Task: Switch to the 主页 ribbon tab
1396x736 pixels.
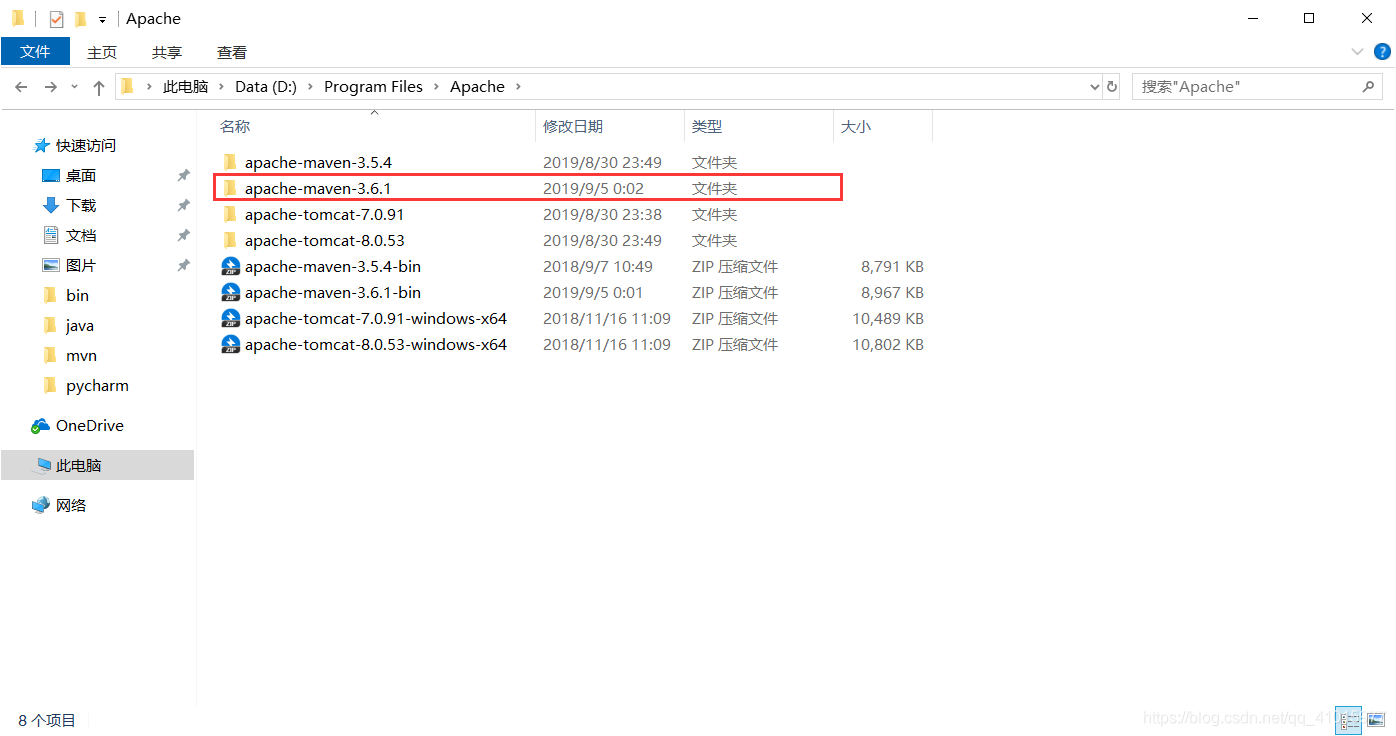Action: (102, 52)
